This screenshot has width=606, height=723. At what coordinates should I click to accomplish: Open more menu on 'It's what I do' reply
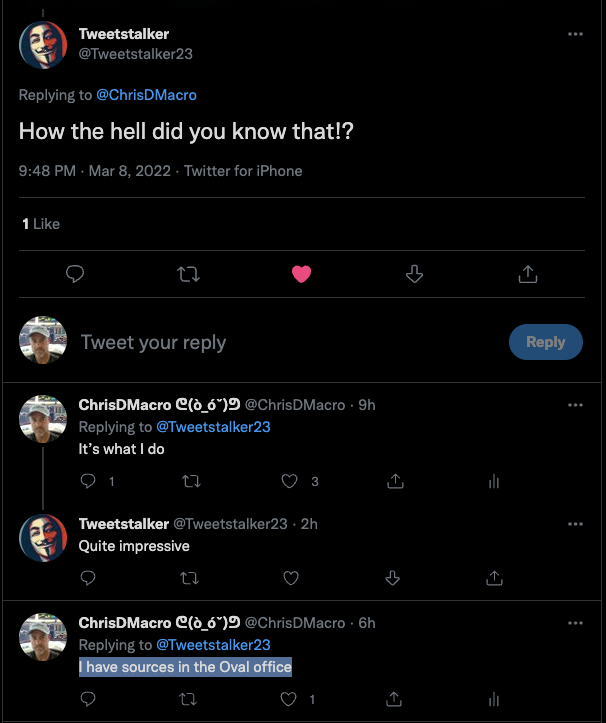[x=575, y=405]
